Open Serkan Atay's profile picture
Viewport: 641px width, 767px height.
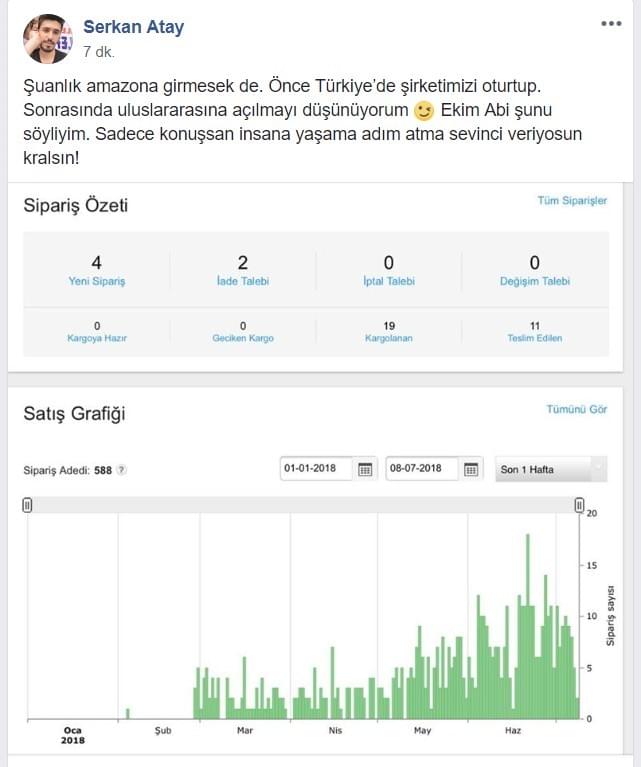(47, 39)
